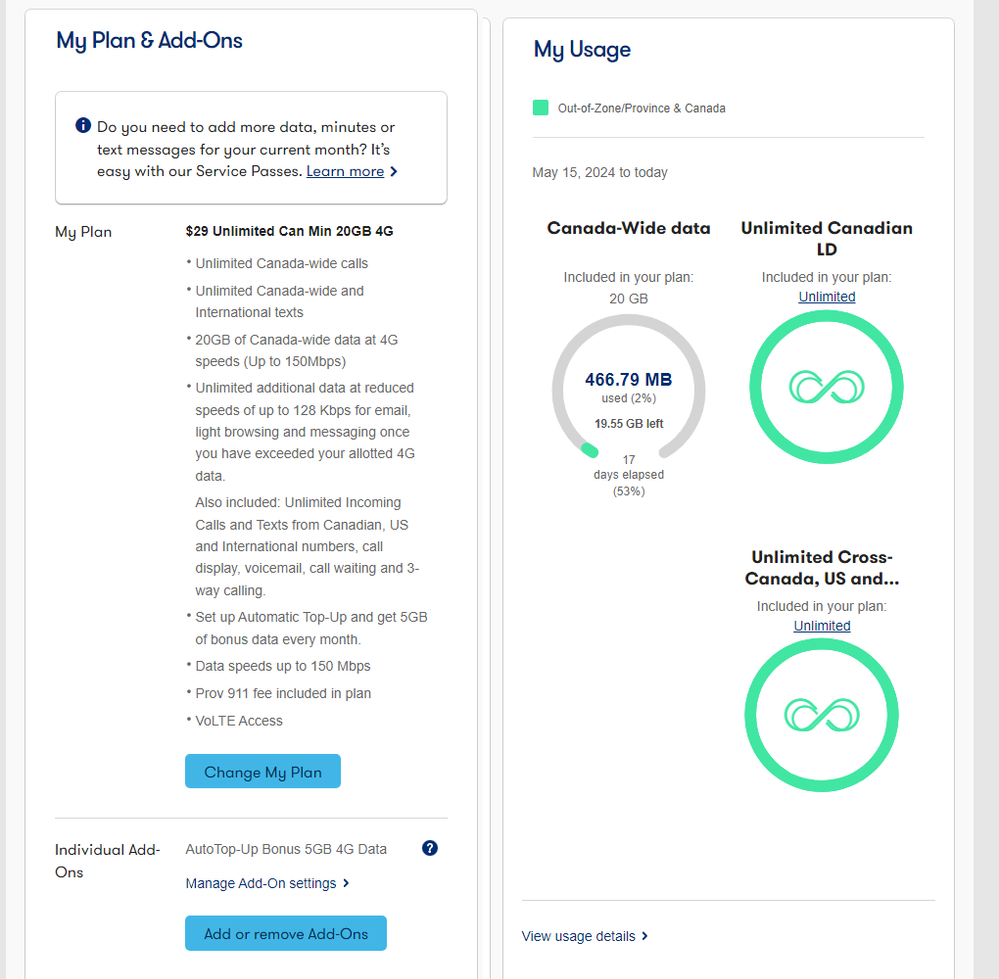Open View usage details link
The image size is (999, 979).
(x=578, y=936)
